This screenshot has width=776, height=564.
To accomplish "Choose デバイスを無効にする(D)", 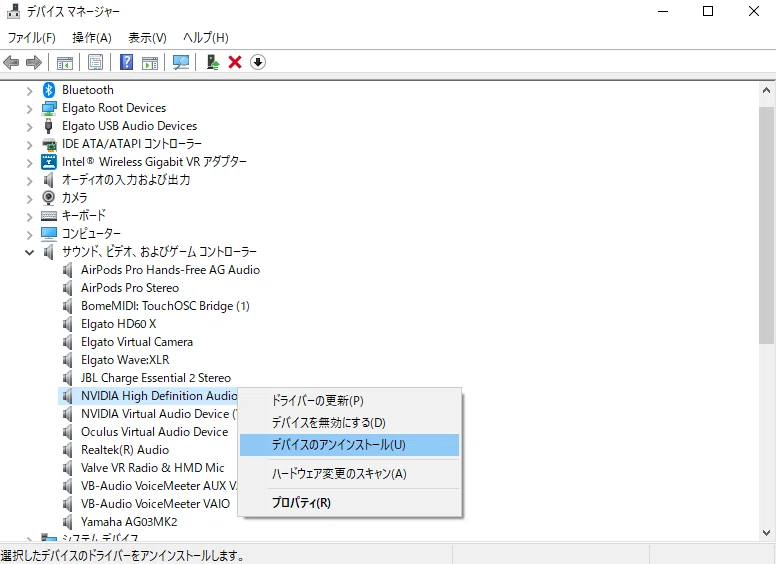I will pos(349,423).
